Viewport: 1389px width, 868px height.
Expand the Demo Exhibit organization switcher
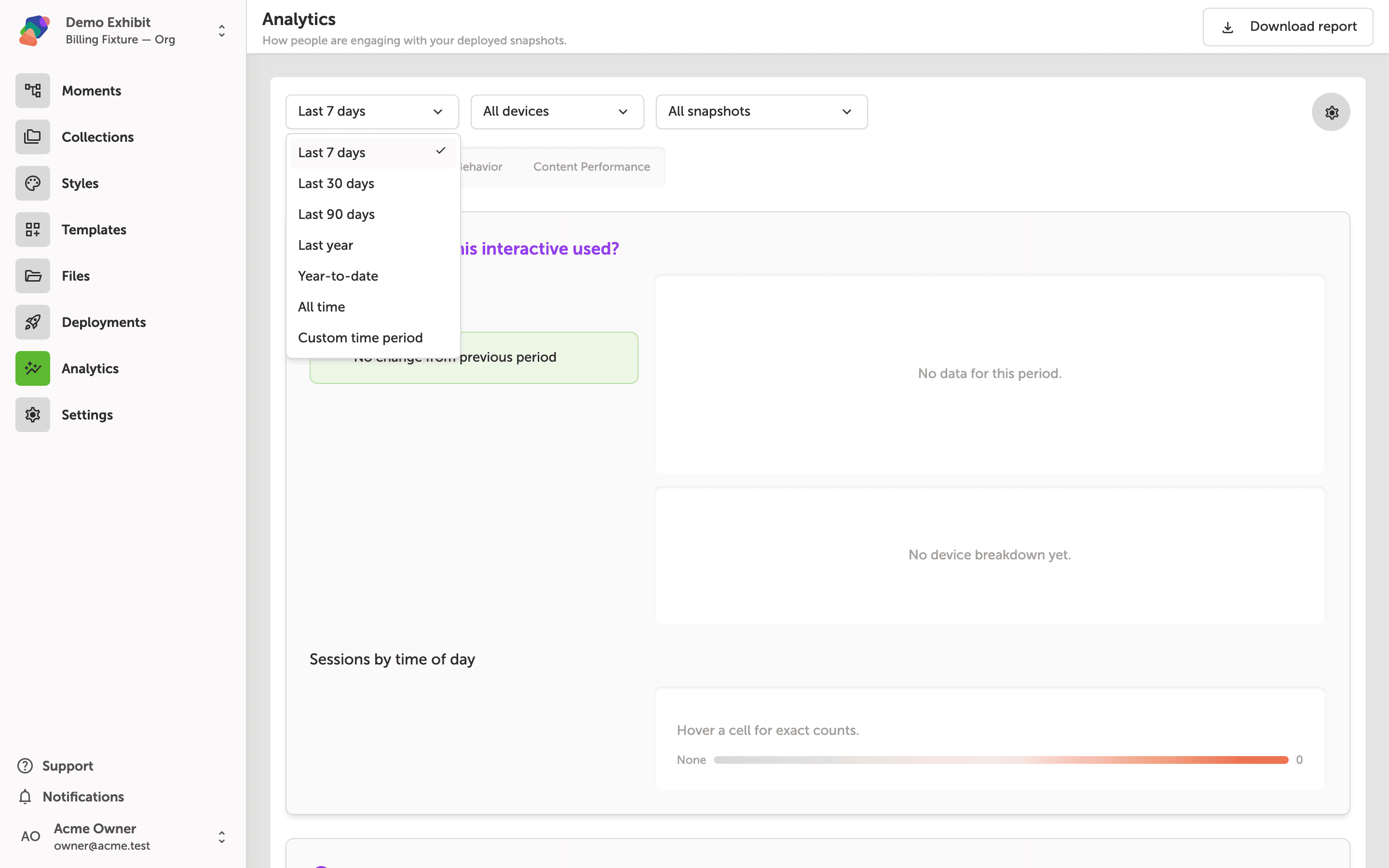click(221, 30)
